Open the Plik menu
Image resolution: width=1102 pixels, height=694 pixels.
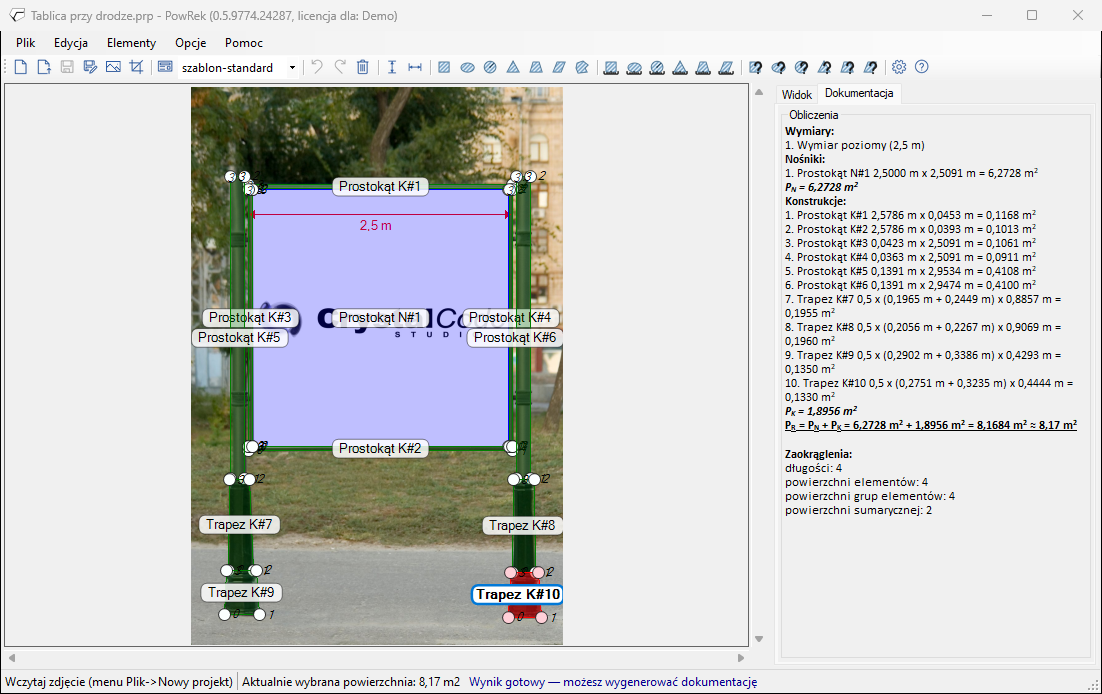pyautogui.click(x=26, y=43)
